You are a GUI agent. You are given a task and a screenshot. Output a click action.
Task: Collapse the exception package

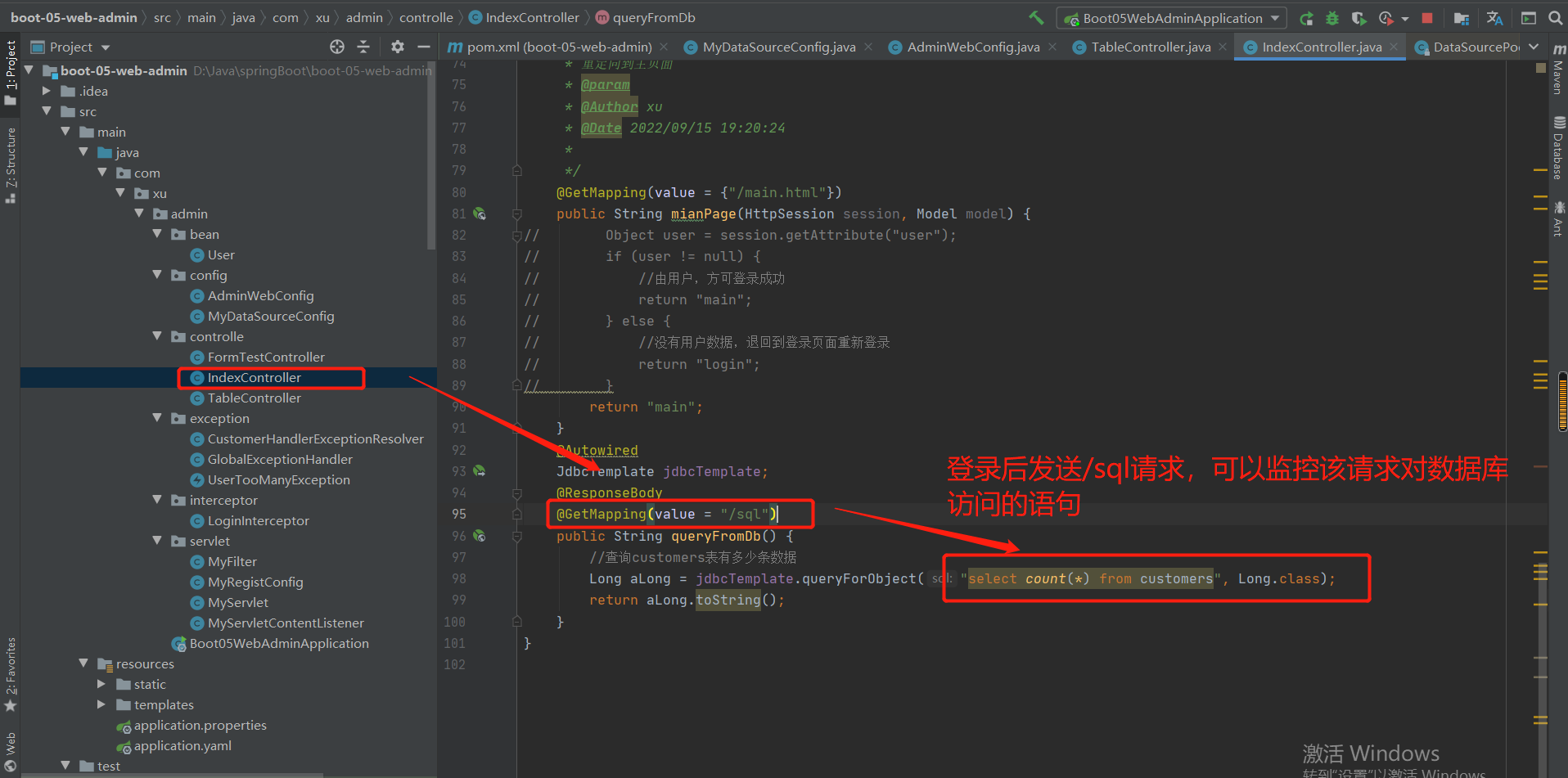click(157, 418)
